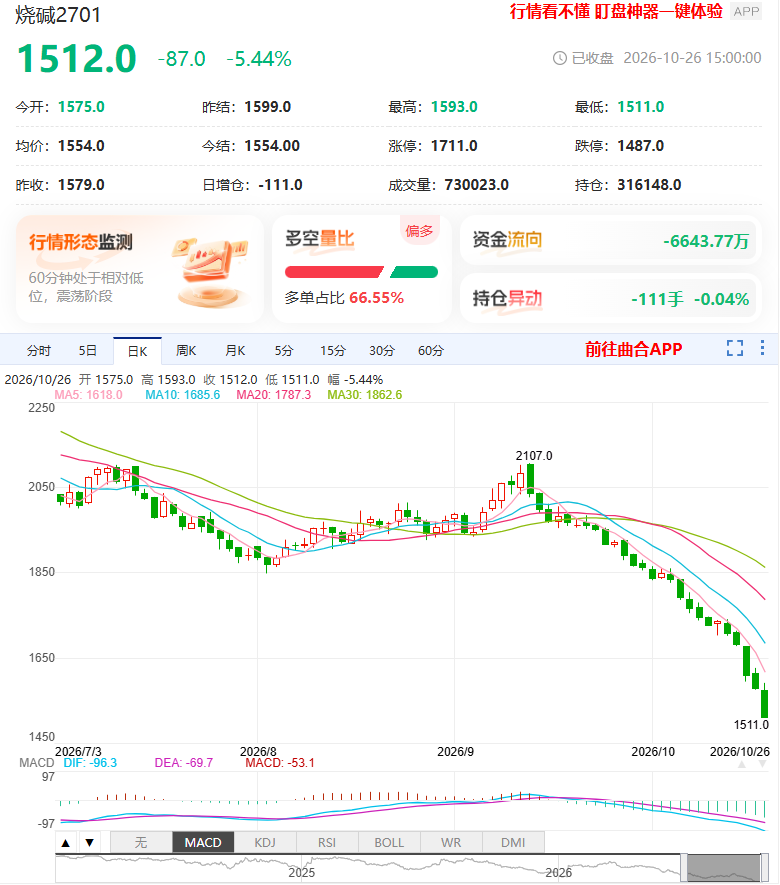Image resolution: width=780 pixels, height=885 pixels.
Task: Click the 1511.0 low point label
Action: coord(751,725)
